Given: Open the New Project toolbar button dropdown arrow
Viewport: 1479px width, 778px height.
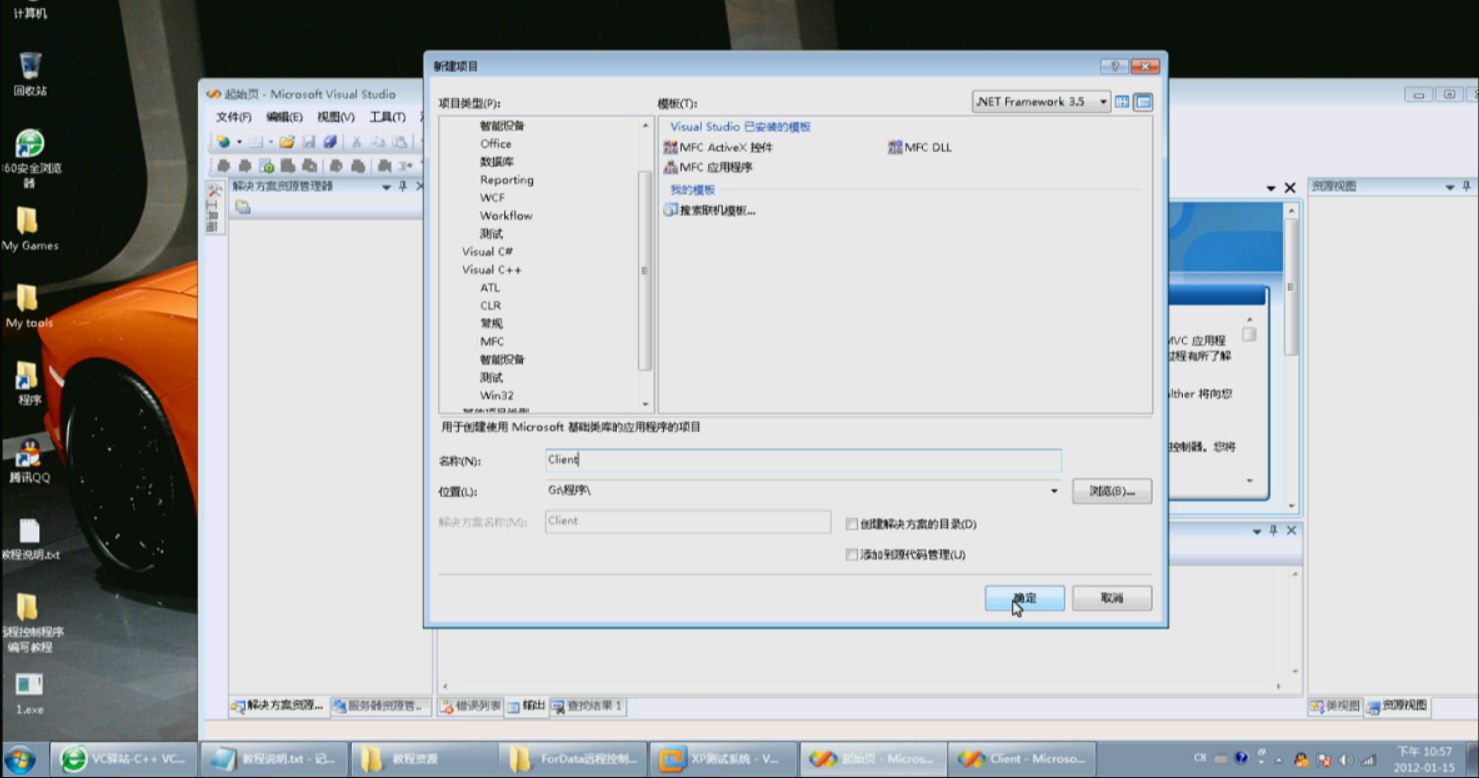Looking at the screenshot, I should tap(239, 142).
